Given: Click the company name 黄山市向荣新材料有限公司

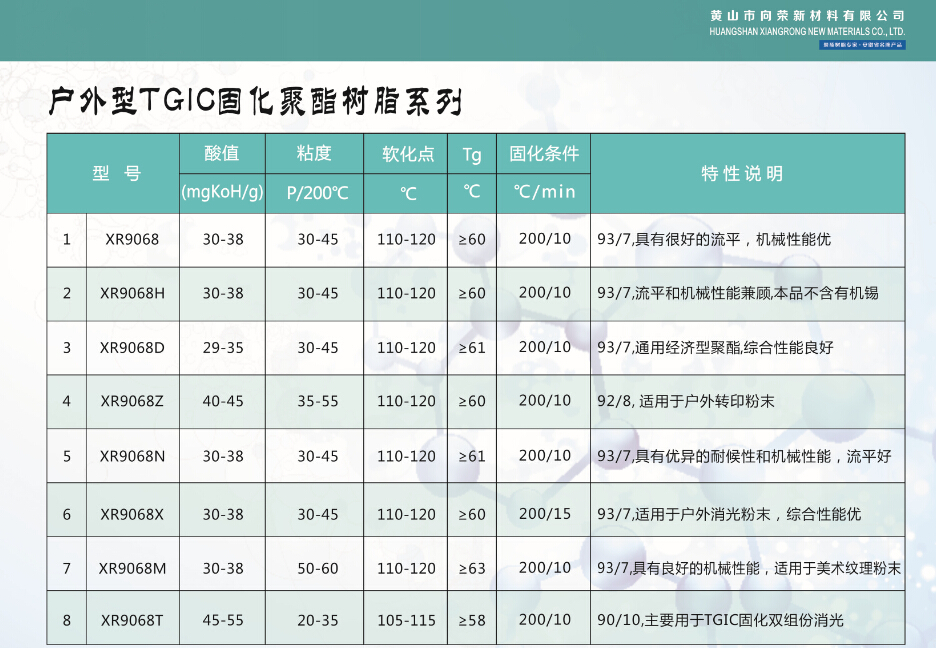Looking at the screenshot, I should tap(806, 16).
